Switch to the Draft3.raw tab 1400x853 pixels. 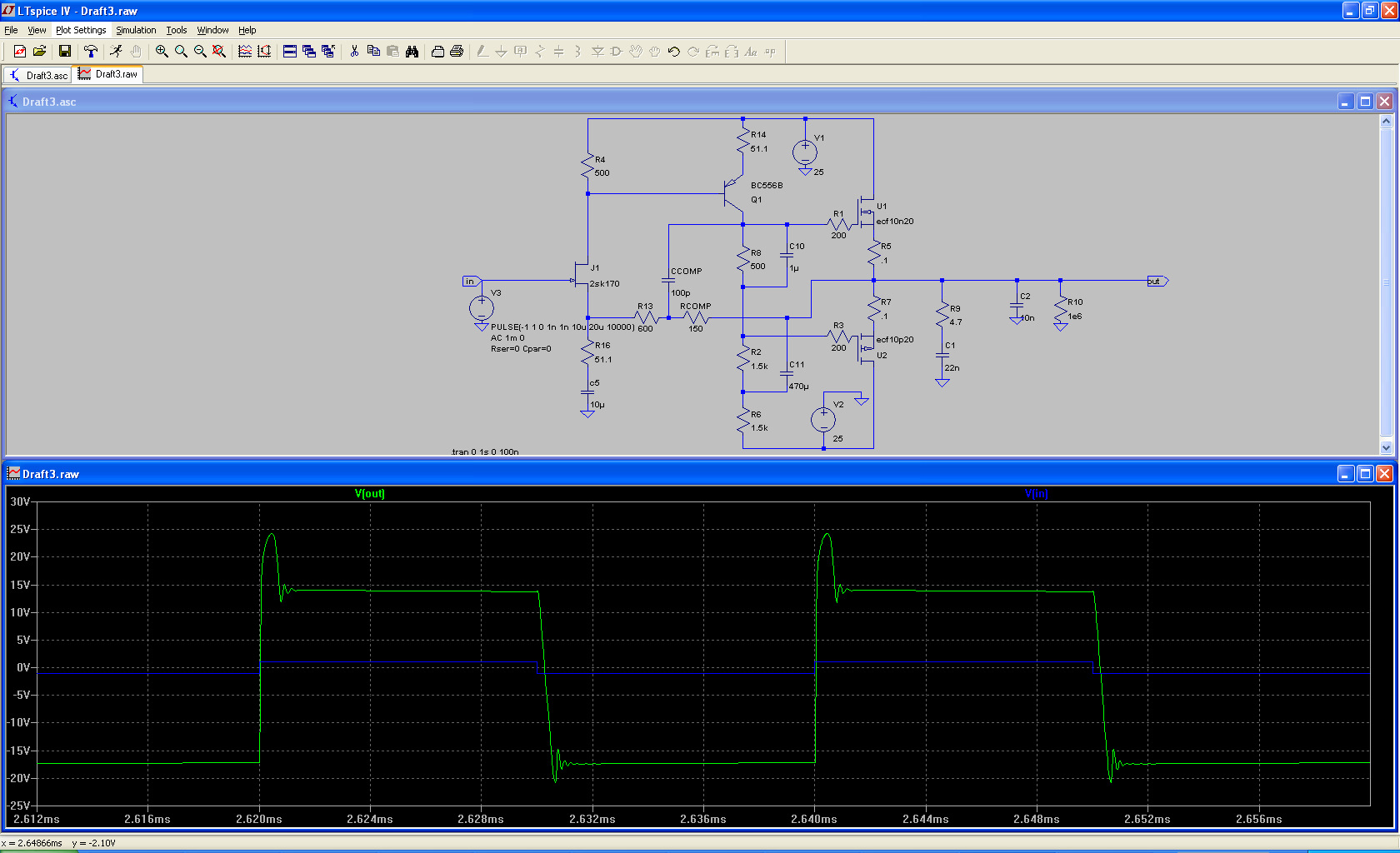(108, 74)
